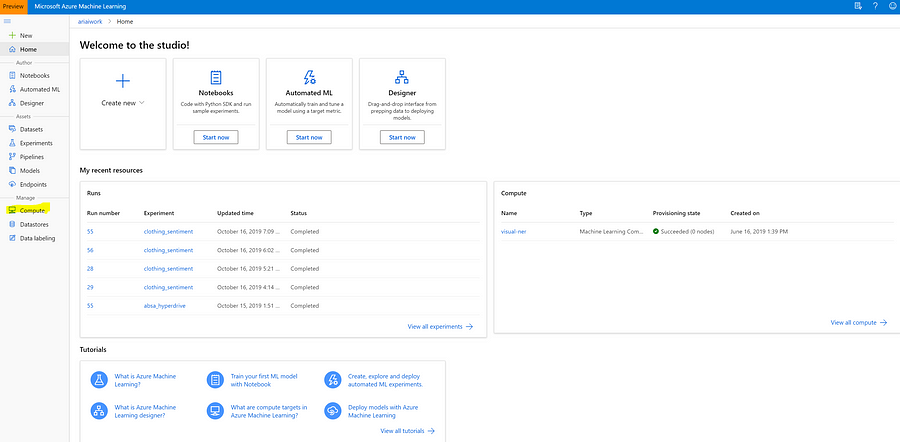Image resolution: width=900 pixels, height=442 pixels.
Task: Click the Preview badge in the top bar
Action: click(14, 6)
